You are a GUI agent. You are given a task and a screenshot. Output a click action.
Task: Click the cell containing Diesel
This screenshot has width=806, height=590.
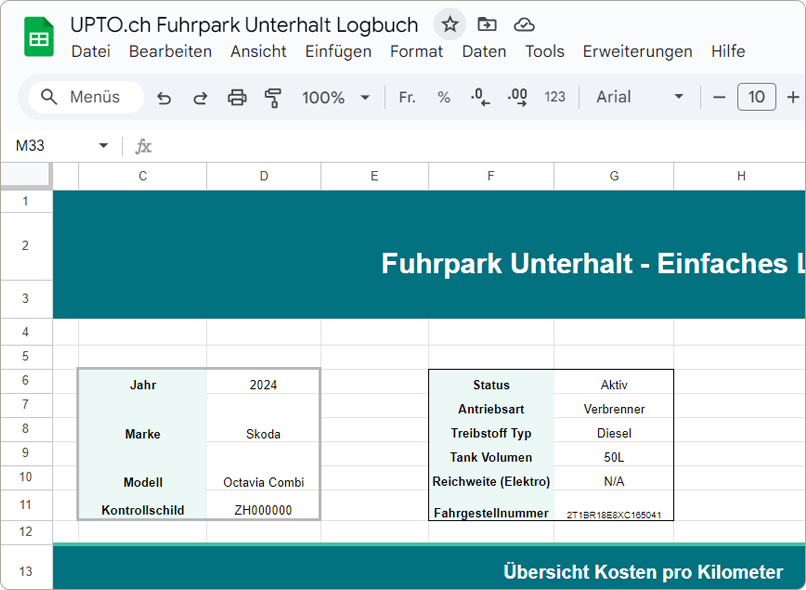(x=614, y=430)
